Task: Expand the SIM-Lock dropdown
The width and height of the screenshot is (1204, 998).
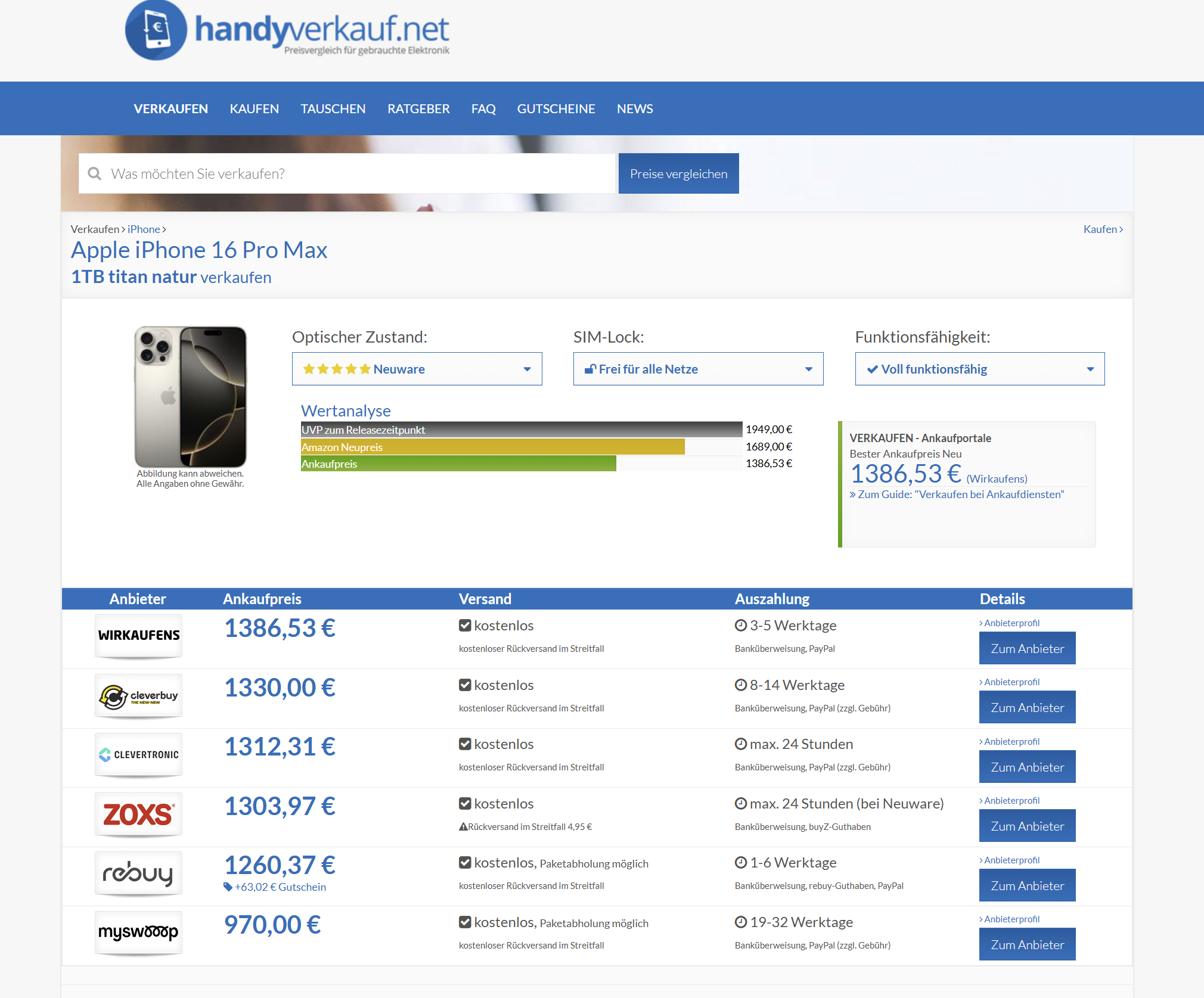Action: point(699,369)
